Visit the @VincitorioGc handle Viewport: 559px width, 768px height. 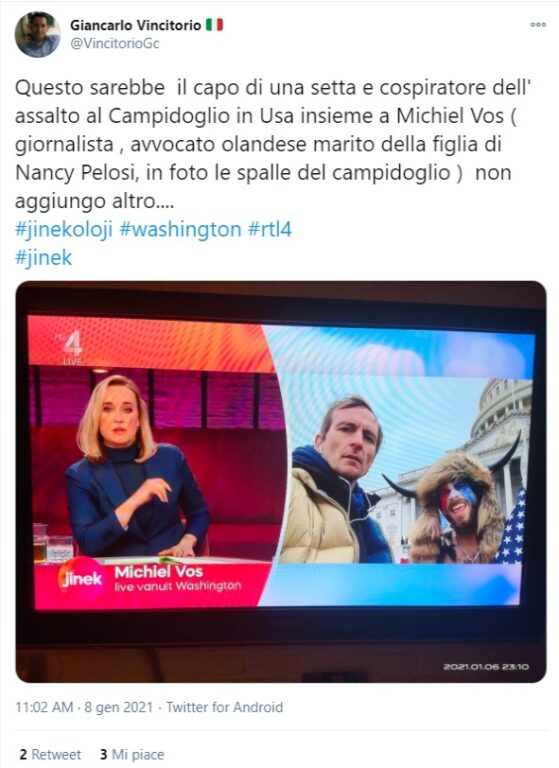click(115, 44)
